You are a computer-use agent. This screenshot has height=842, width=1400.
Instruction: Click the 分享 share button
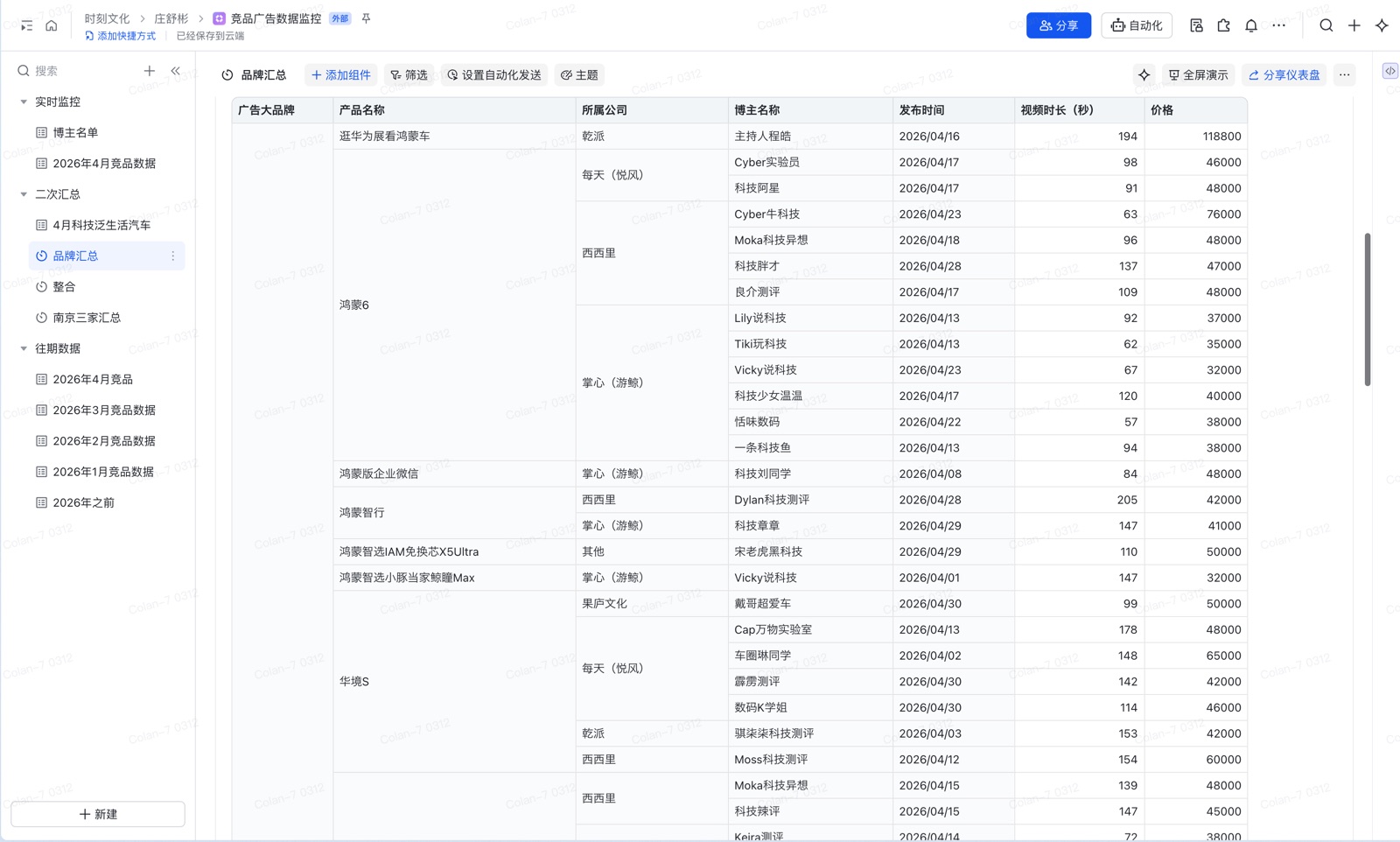1059,25
